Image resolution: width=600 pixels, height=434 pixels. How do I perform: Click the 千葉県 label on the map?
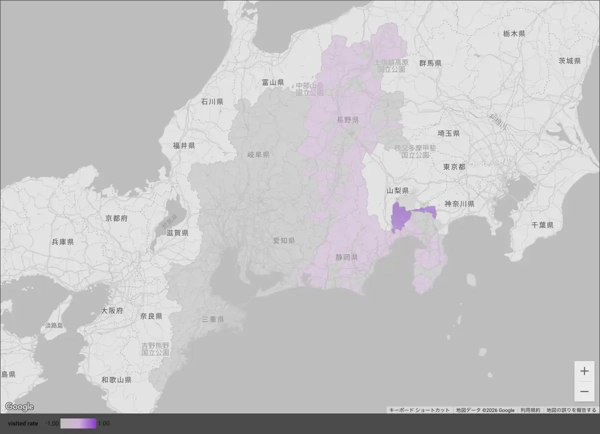pos(542,225)
